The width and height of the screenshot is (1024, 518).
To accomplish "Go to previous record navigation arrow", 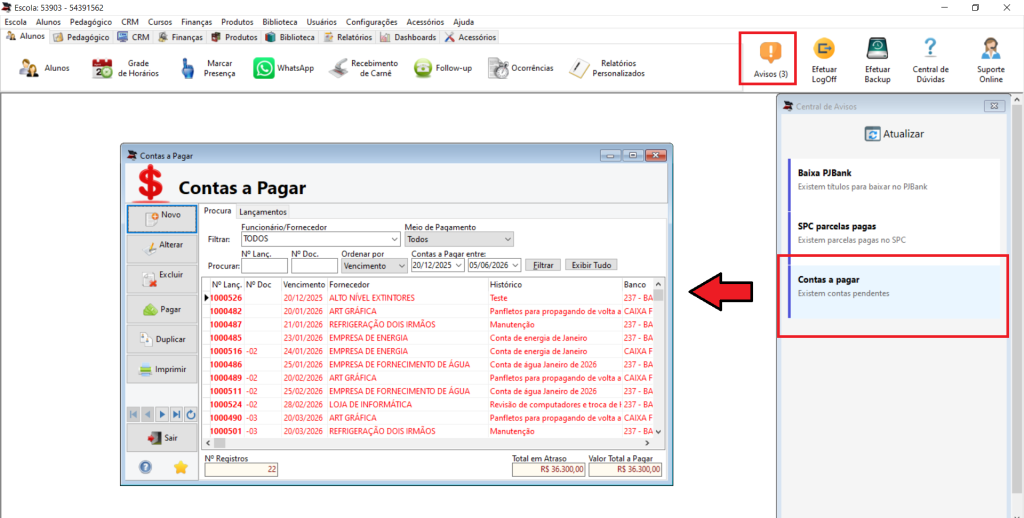I will 148,414.
